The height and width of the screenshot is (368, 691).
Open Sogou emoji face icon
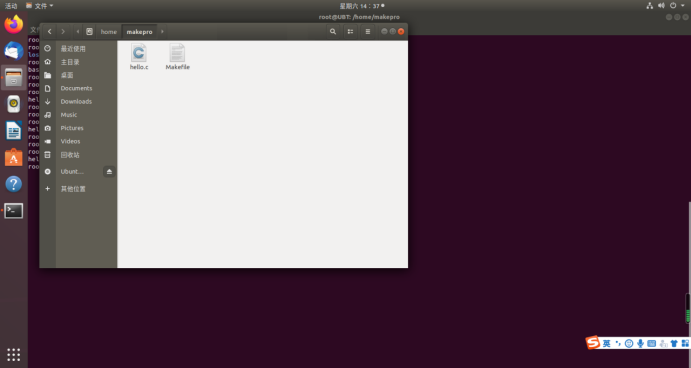tap(629, 343)
